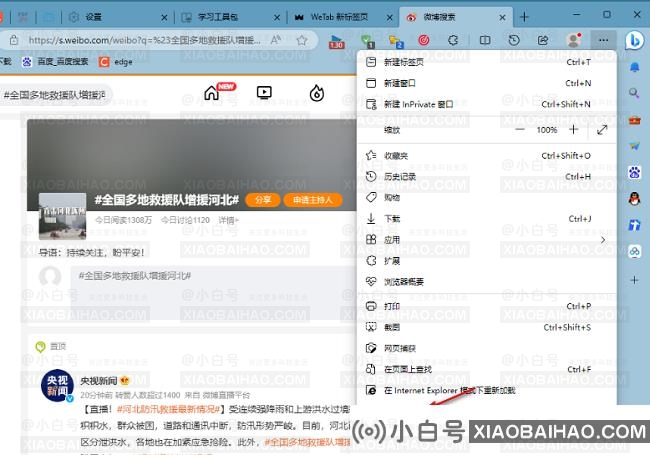650x455 pixels.
Task: Open 购物 from the menu
Action: tap(487, 198)
